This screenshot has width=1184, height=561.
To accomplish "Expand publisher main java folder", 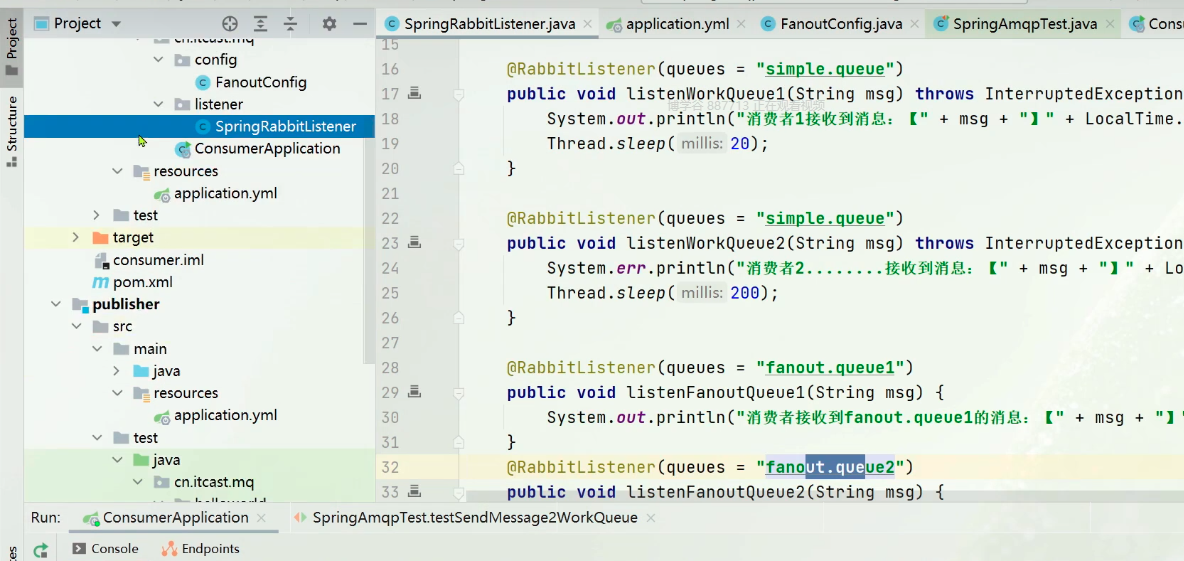I will 117,371.
